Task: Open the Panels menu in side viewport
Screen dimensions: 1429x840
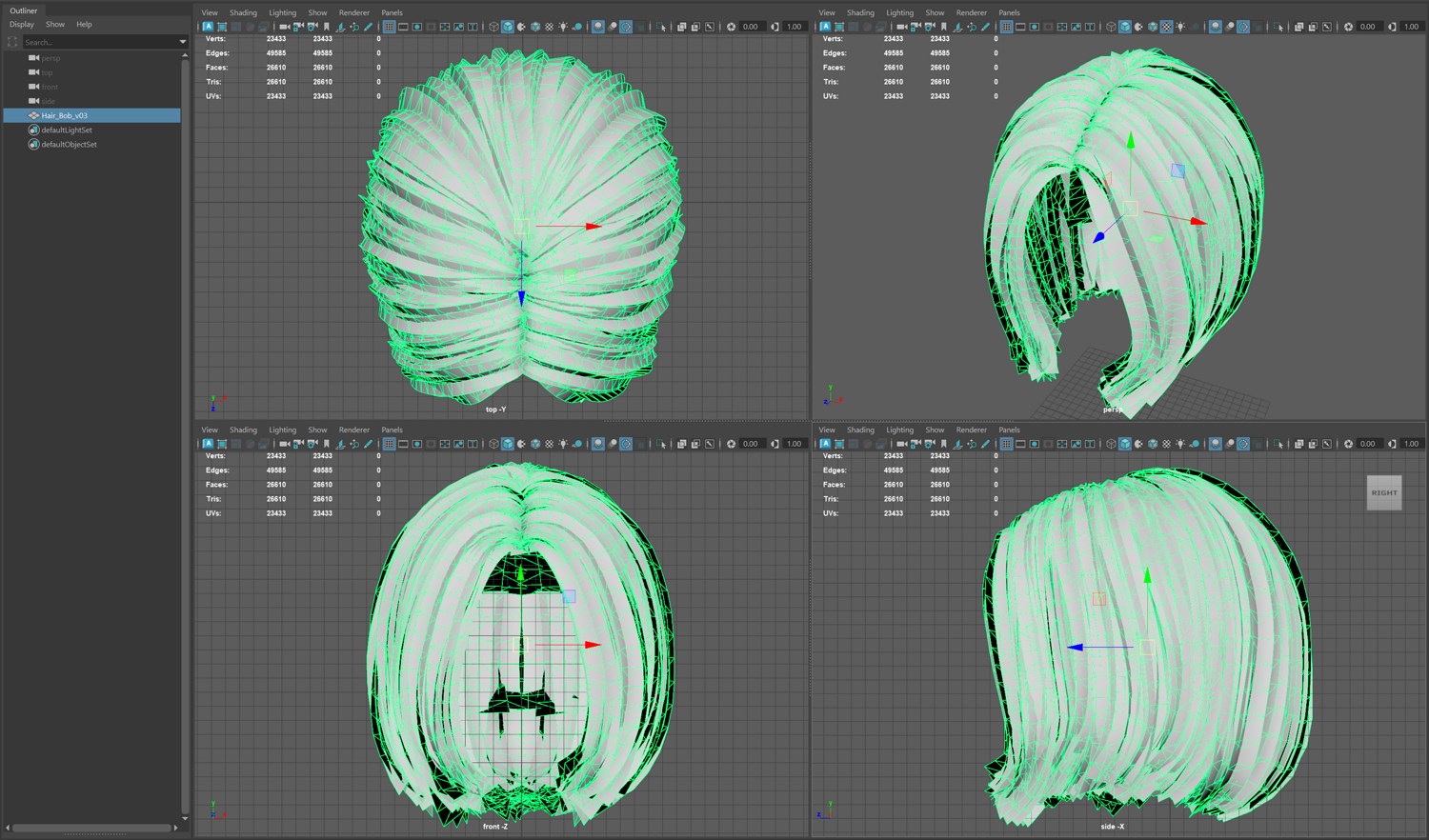Action: pos(1009,430)
